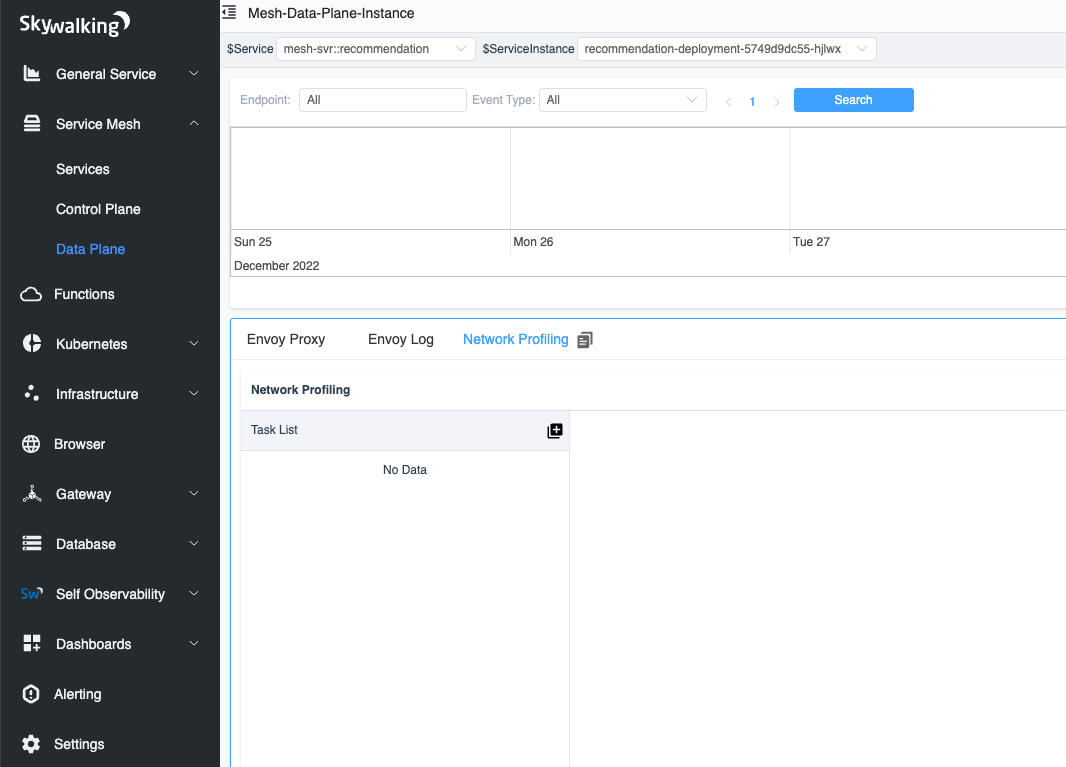Viewport: 1066px width, 767px height.
Task: Collapse the Service Mesh menu
Action: pyautogui.click(x=194, y=124)
